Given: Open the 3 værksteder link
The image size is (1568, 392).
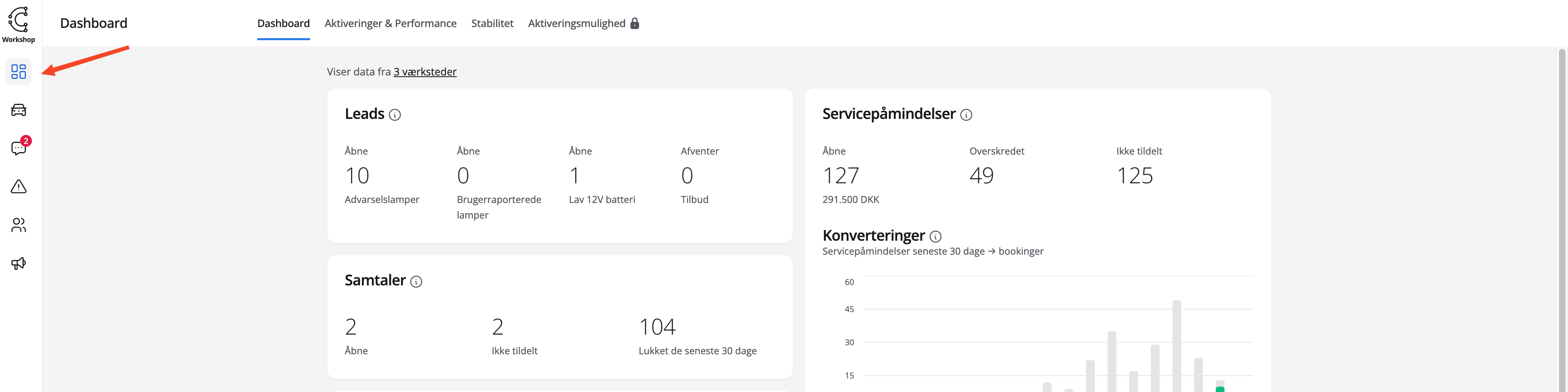Looking at the screenshot, I should click(x=424, y=72).
